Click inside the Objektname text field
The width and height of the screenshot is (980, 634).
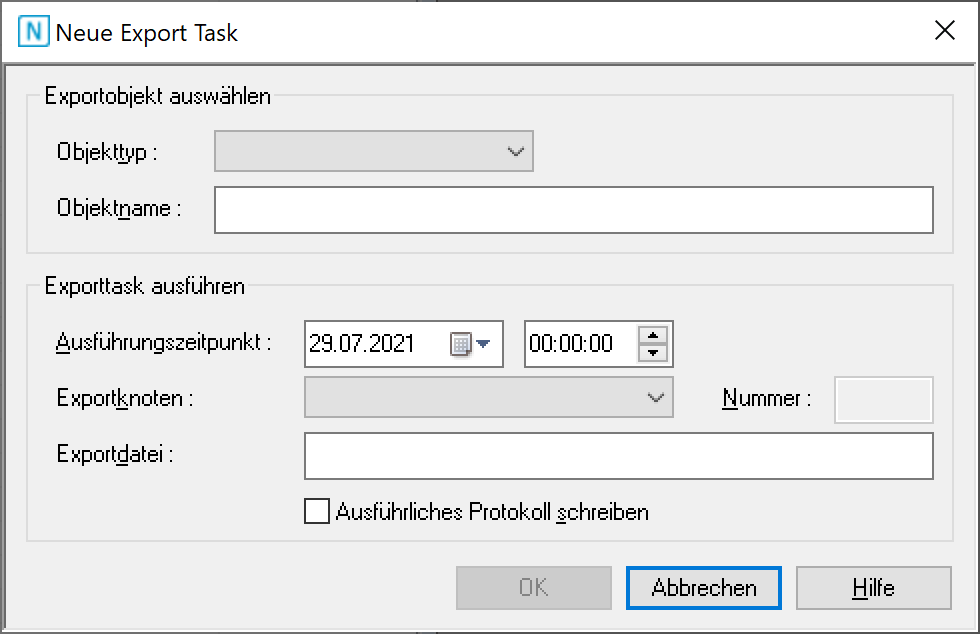pos(573,209)
